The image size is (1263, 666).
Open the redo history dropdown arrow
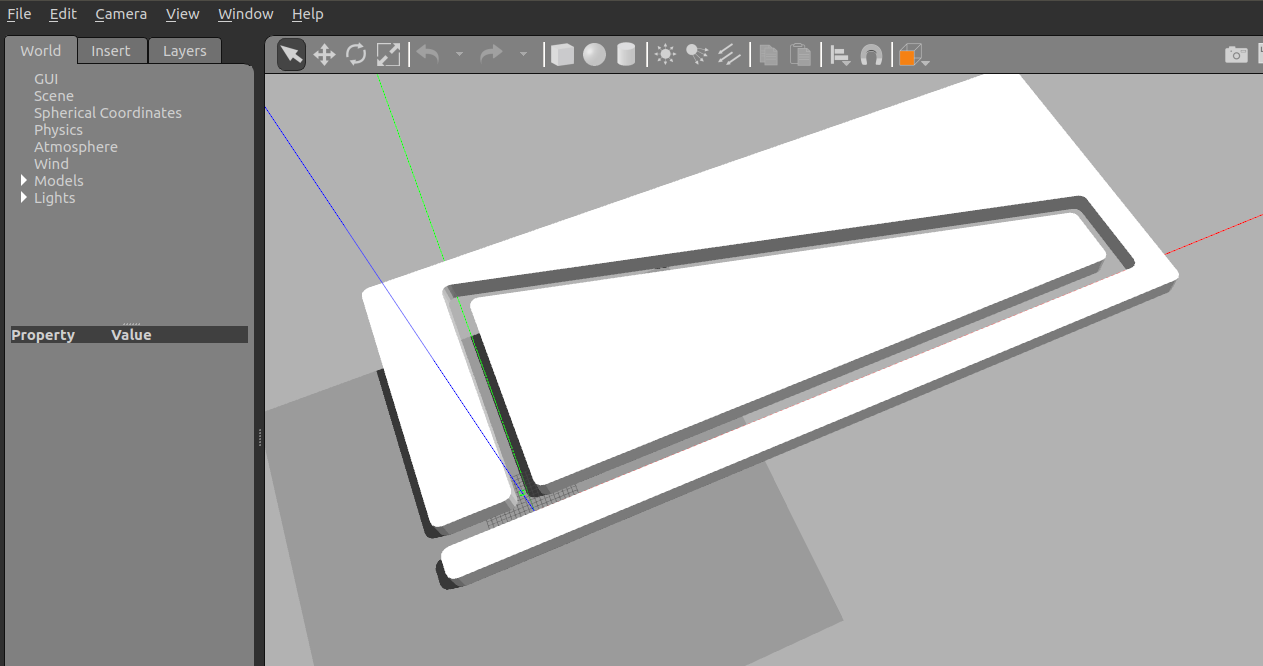click(523, 54)
